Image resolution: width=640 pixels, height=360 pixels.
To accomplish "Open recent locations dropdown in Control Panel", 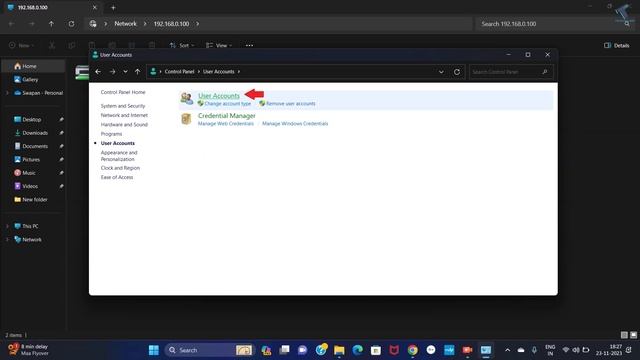I will [125, 72].
